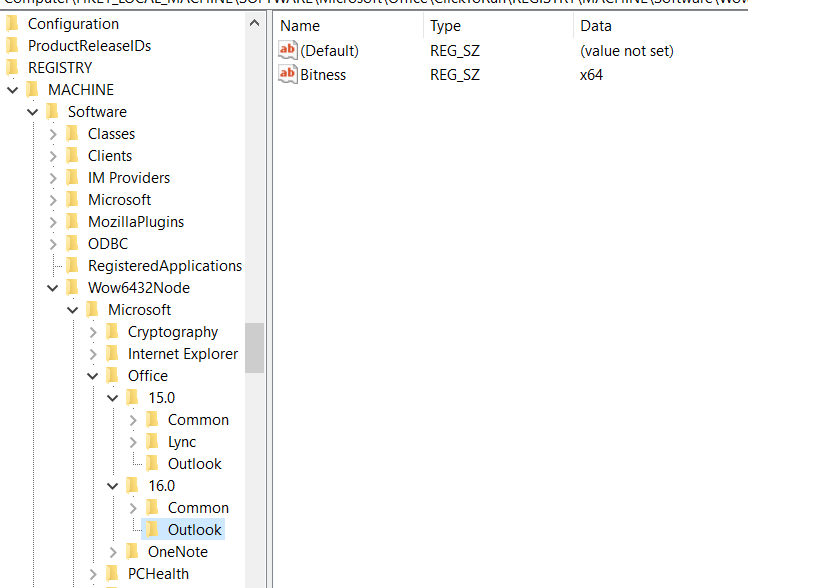Collapse Microsoft key under Wow6432Node
Screen dimensions: 832x588
[73, 310]
